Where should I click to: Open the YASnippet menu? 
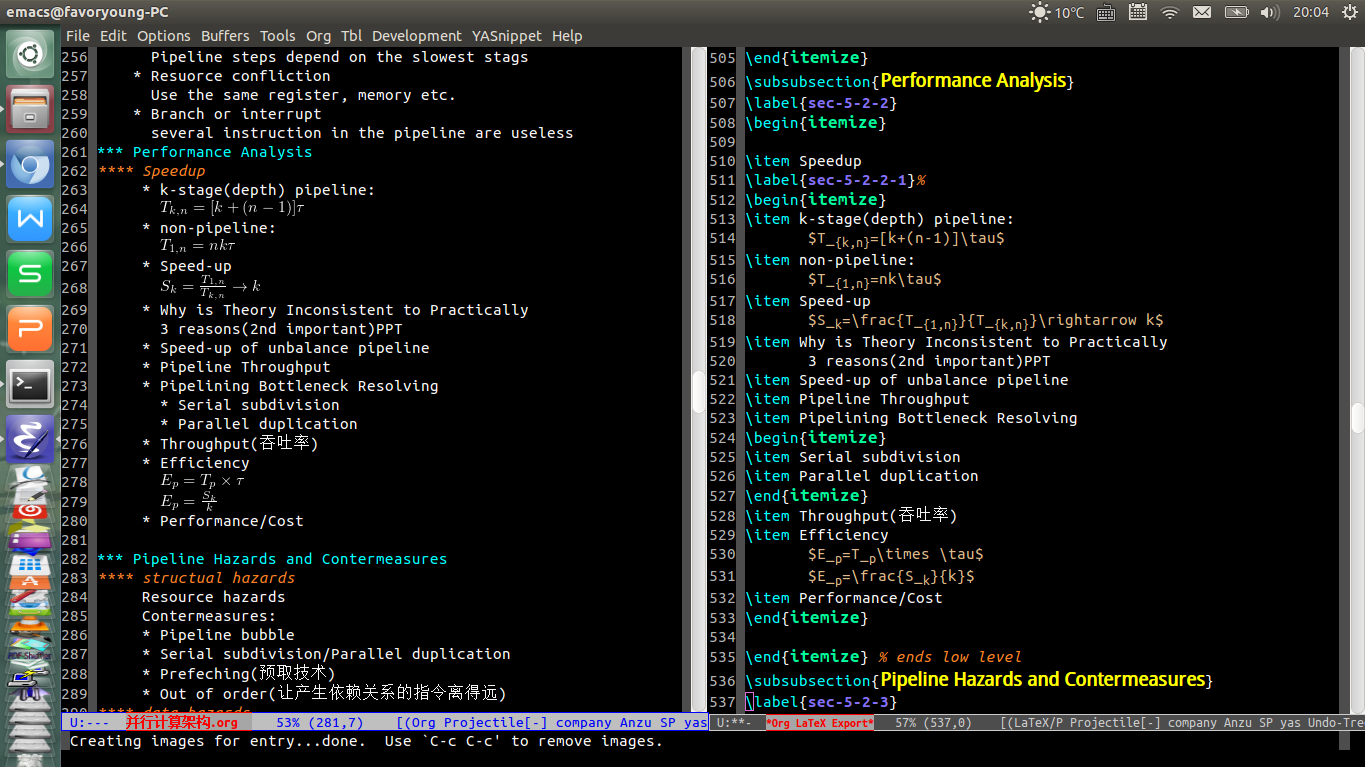point(506,36)
